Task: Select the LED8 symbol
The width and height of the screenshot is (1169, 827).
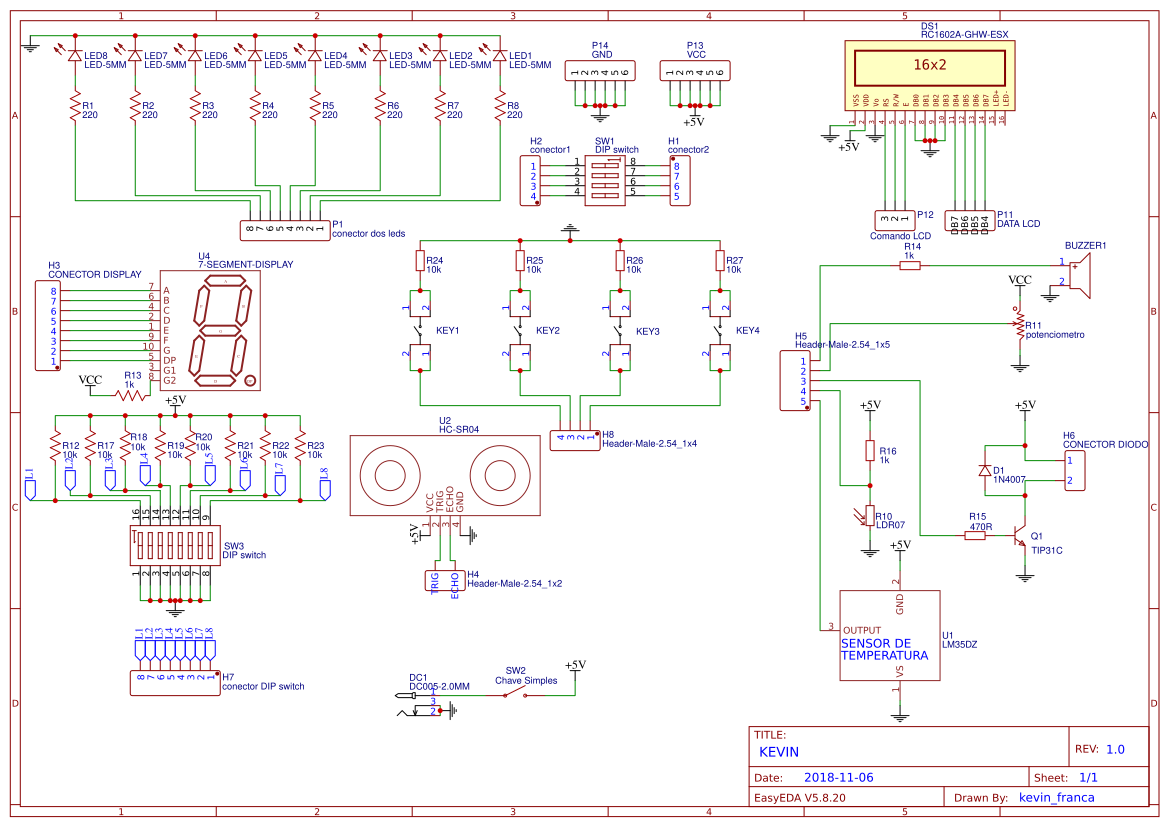Action: point(74,55)
